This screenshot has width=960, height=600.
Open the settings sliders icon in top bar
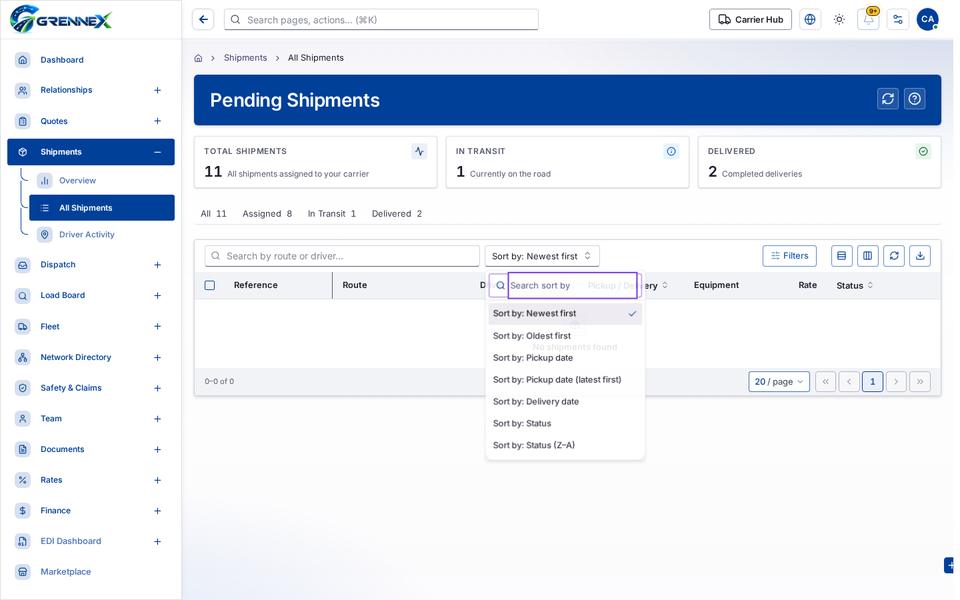click(x=898, y=20)
